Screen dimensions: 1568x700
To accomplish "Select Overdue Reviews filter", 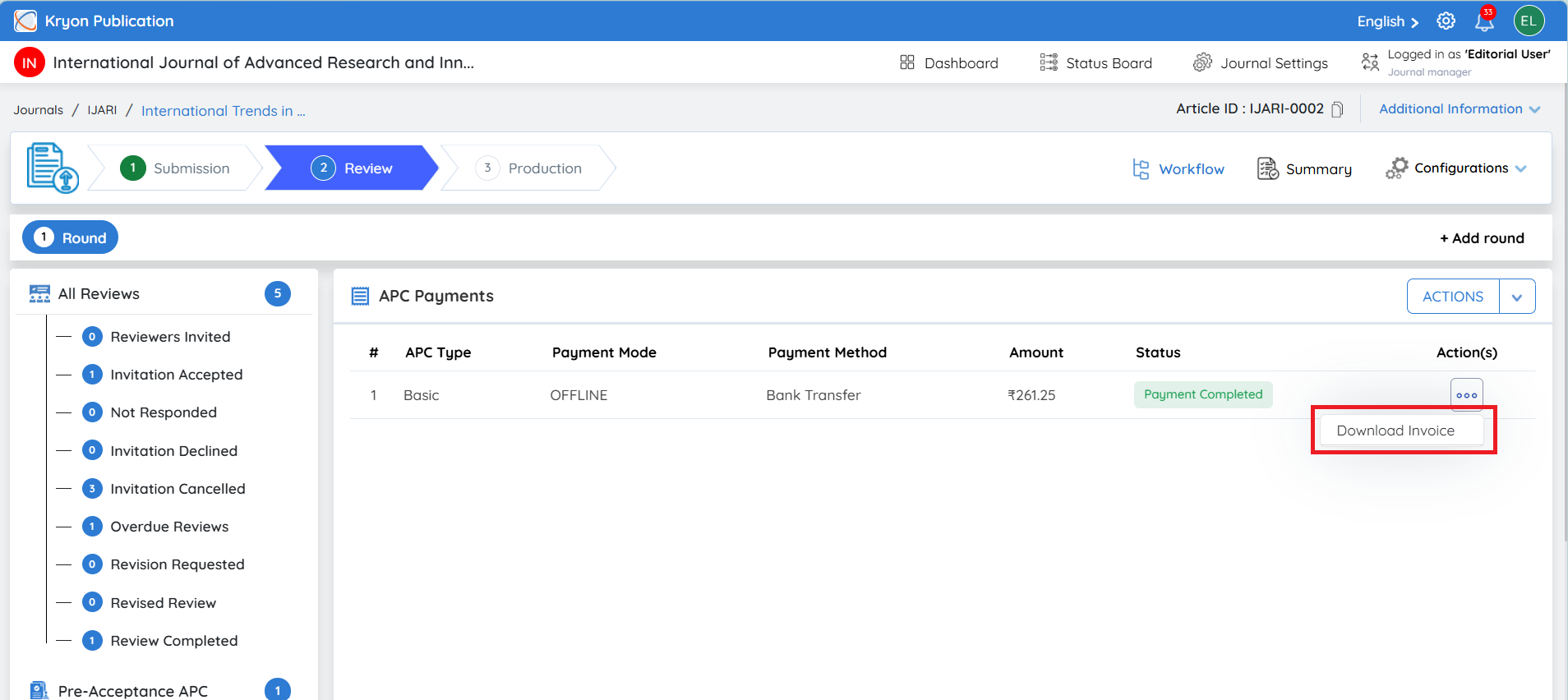I will 169,527.
